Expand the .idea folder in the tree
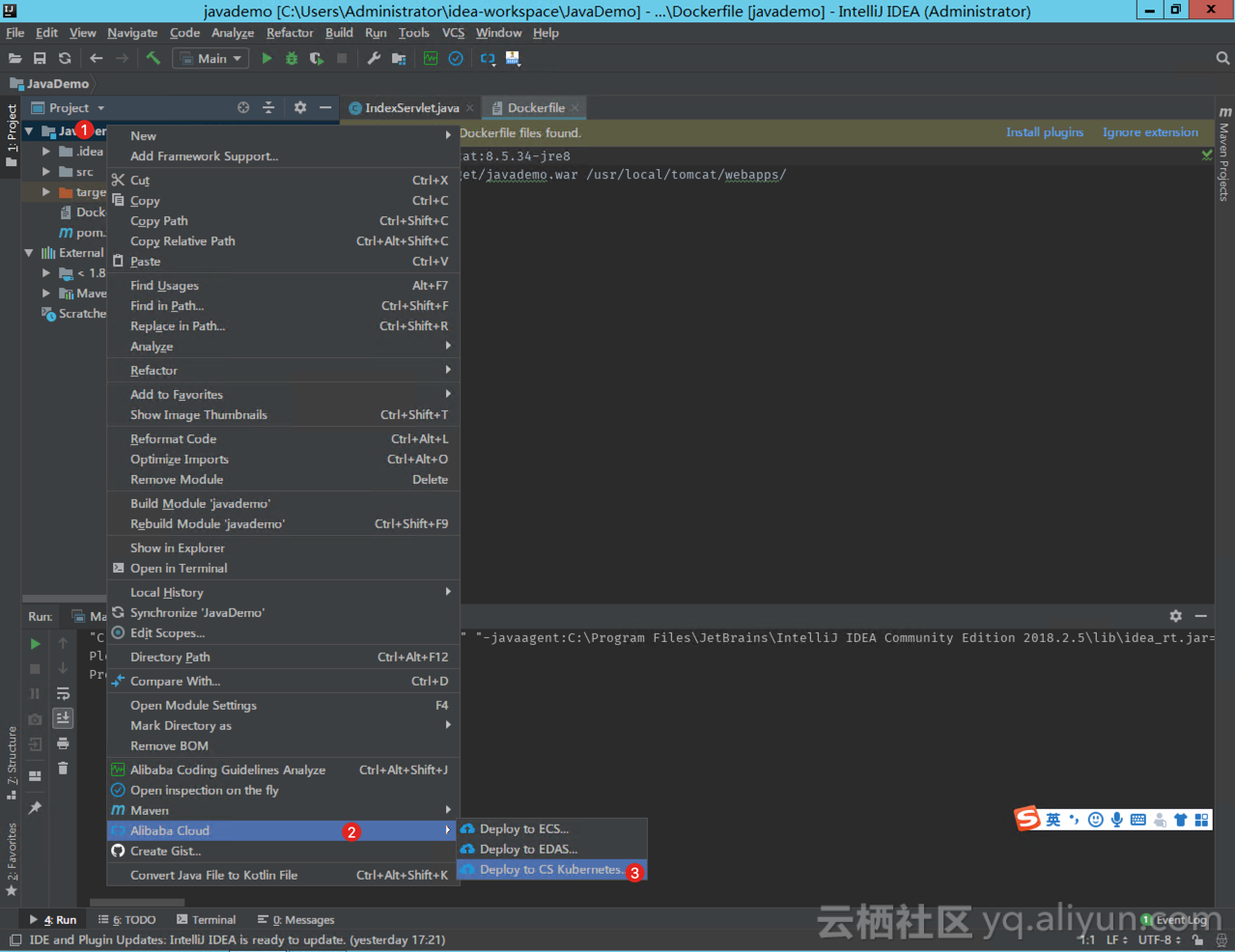1235x952 pixels. click(x=45, y=152)
